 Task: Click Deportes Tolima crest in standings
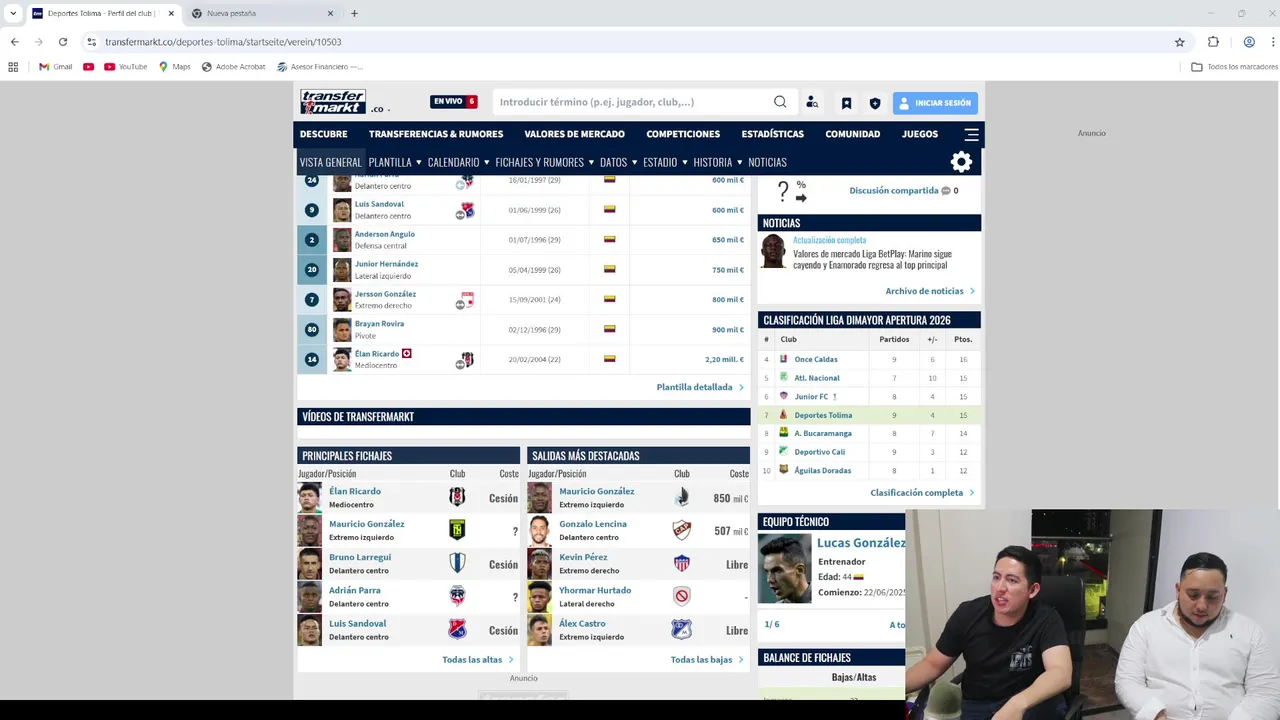click(784, 414)
